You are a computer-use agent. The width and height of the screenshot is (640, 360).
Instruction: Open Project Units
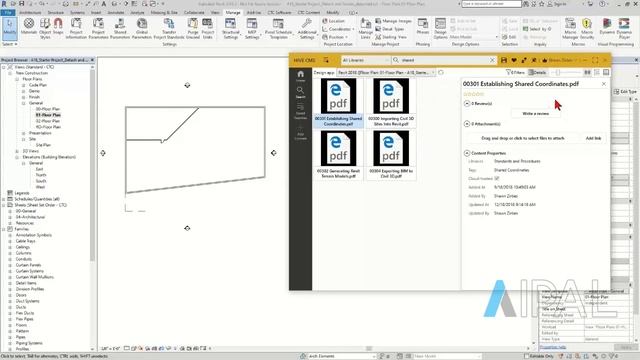pos(208,29)
